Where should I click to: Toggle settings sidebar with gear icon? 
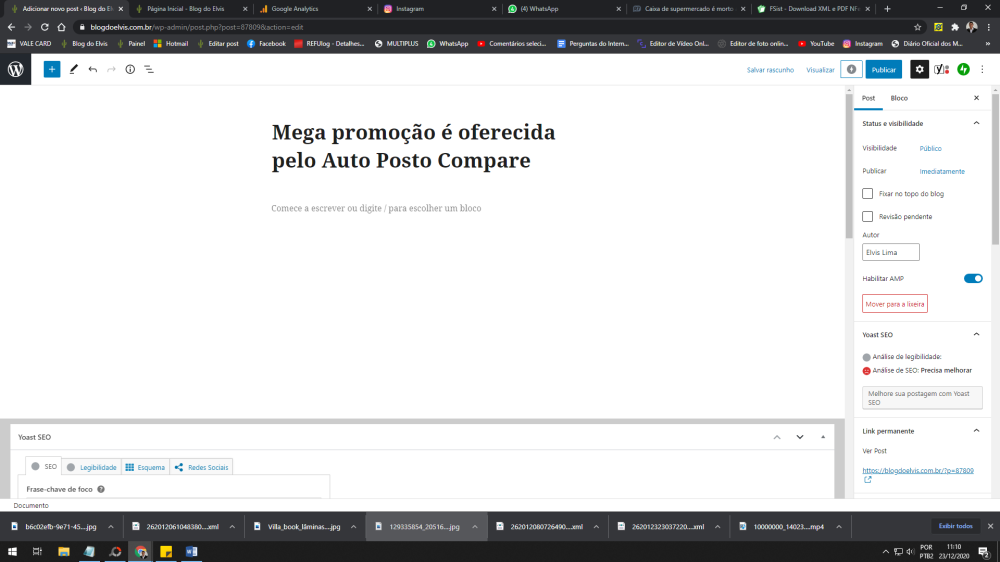pos(919,70)
